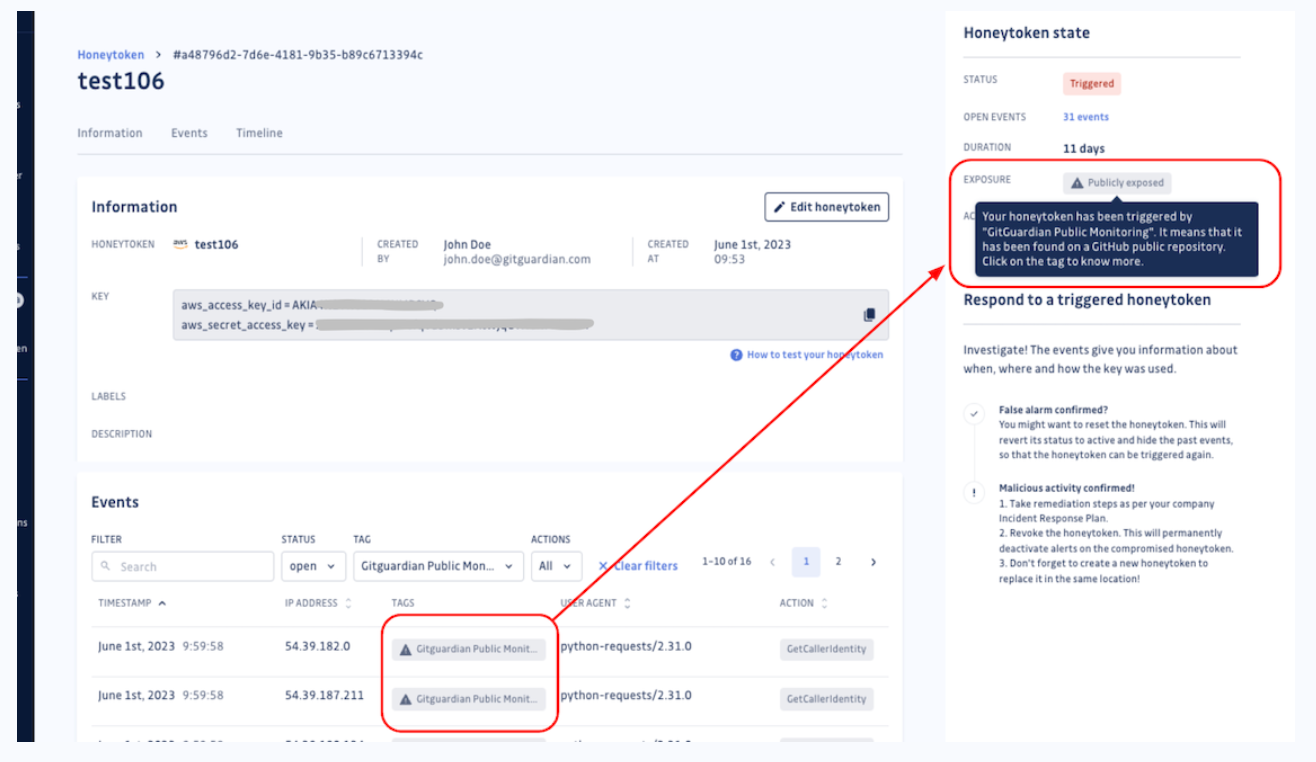Click the warning icon in Publicly exposed tag
Image resolution: width=1316 pixels, height=762 pixels.
coord(1077,183)
